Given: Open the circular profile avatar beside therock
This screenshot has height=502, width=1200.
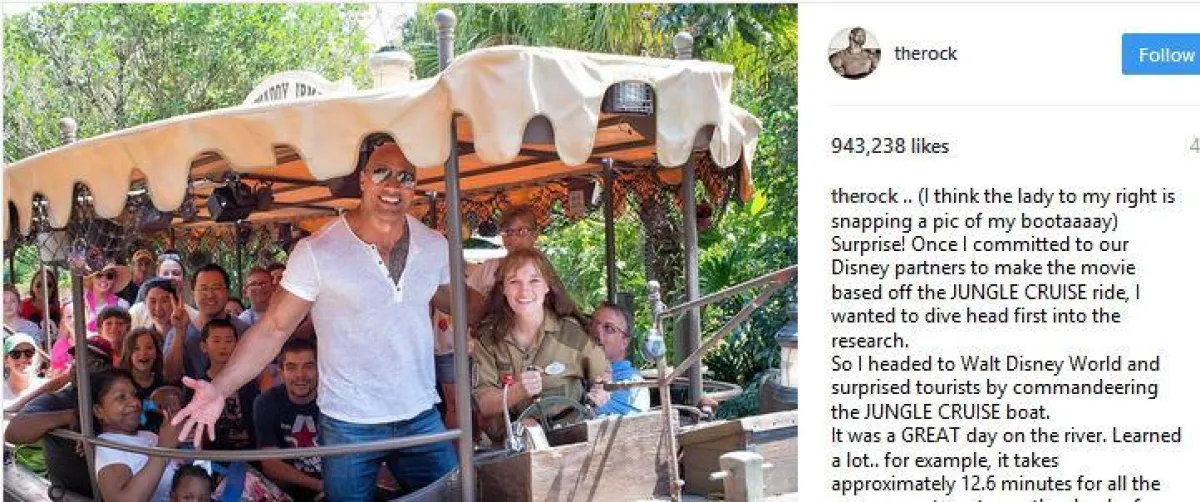Looking at the screenshot, I should (854, 53).
